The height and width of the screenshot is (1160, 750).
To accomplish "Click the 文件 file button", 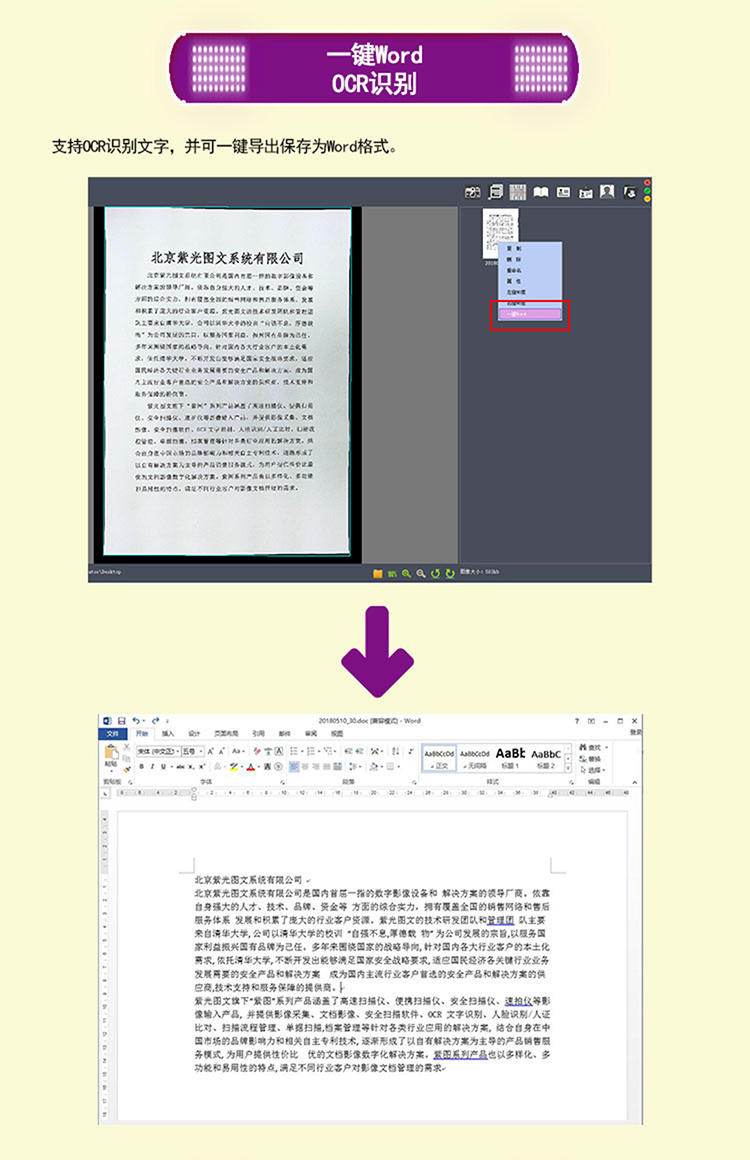I will 112,734.
